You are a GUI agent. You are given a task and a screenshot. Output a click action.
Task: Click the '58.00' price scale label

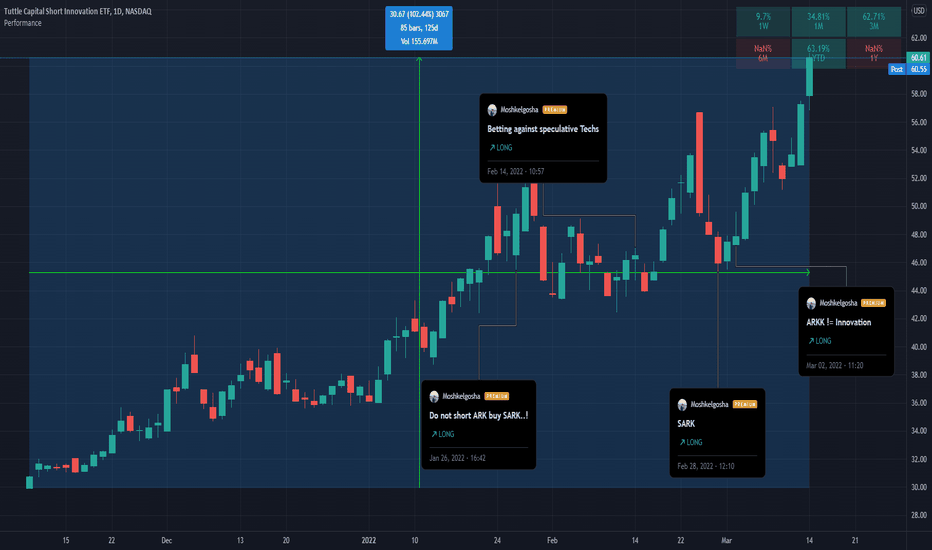click(x=918, y=94)
